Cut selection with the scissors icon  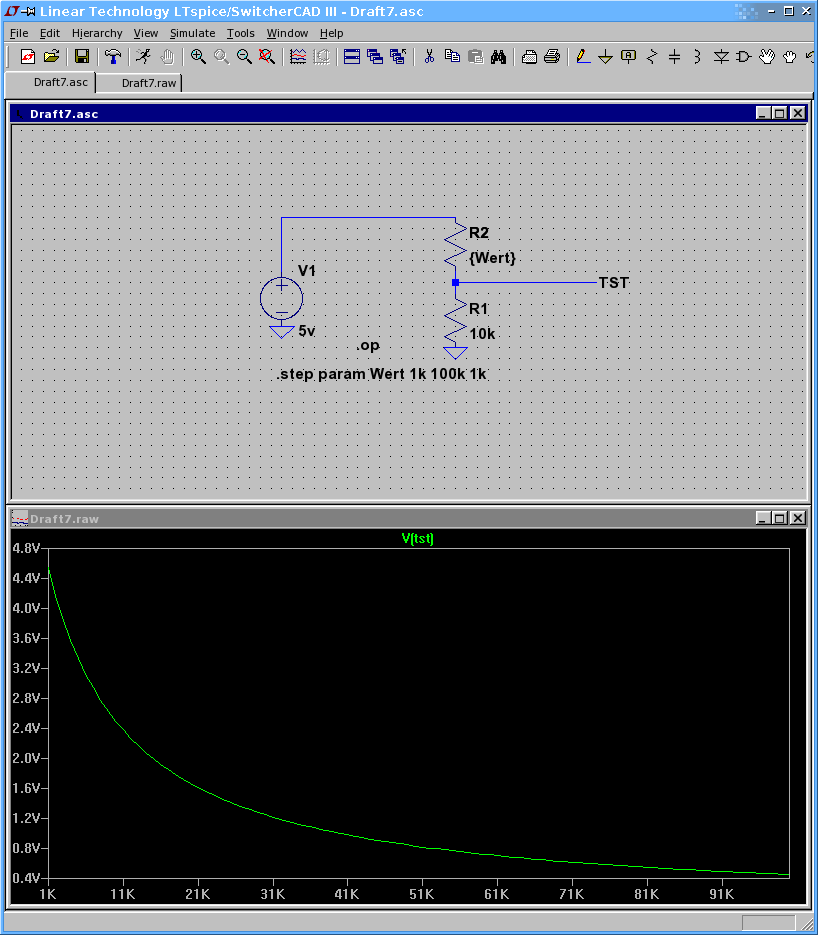coord(429,57)
